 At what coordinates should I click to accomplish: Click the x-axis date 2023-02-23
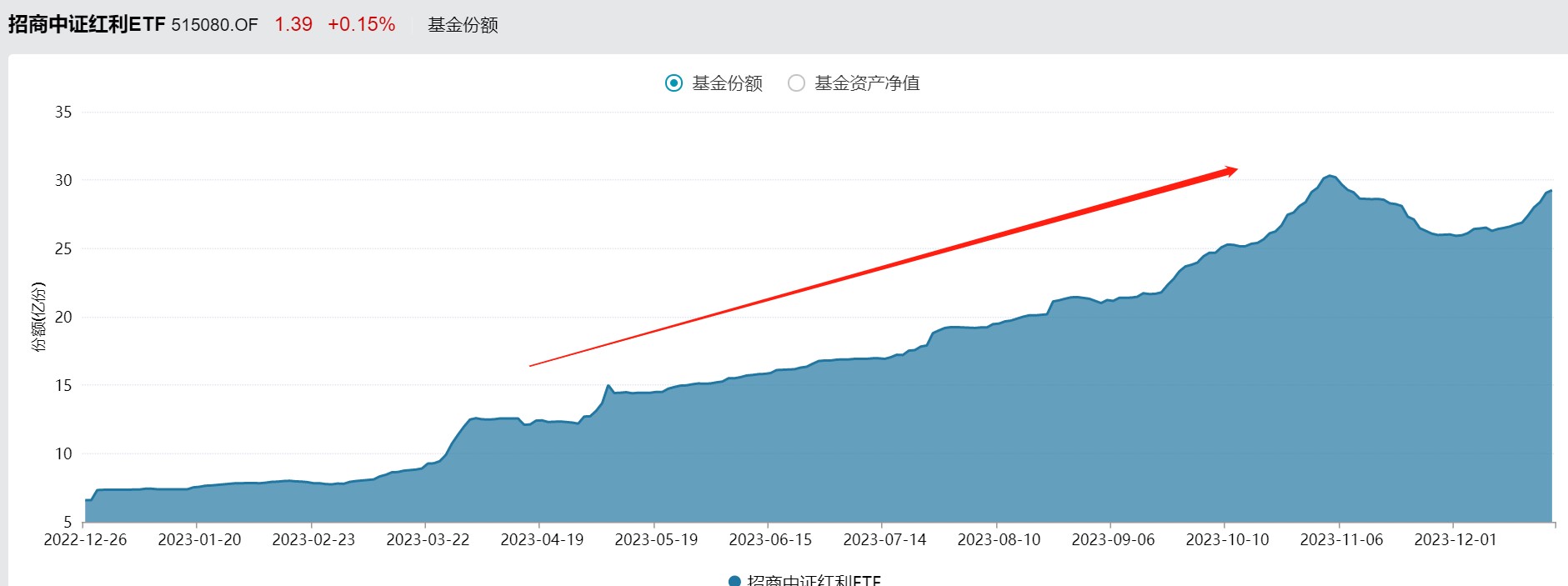pos(313,539)
